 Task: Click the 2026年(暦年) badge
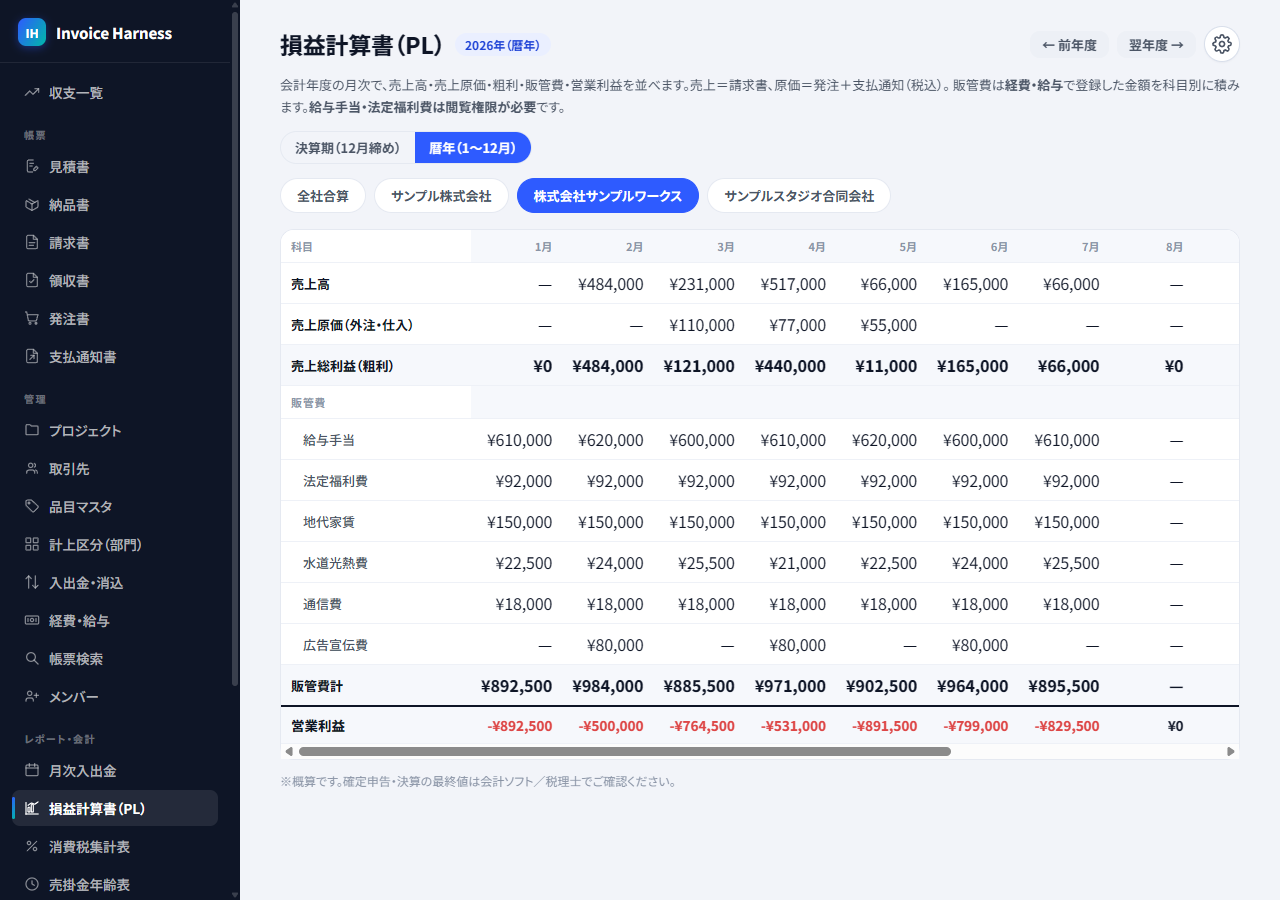(x=502, y=45)
